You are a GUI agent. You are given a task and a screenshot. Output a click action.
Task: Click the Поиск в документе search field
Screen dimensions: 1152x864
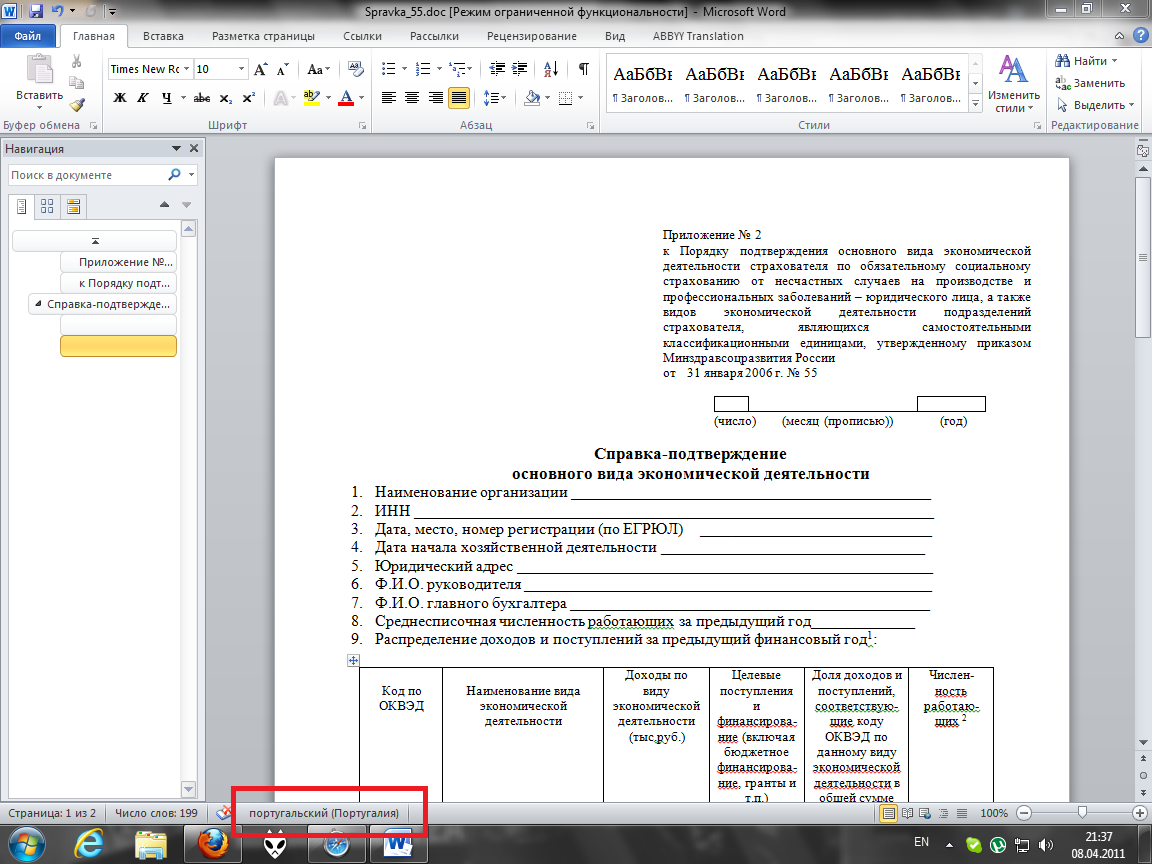click(88, 175)
